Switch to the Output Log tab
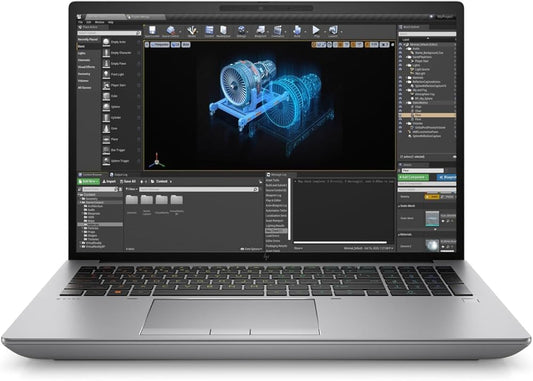This screenshot has height=381, width=533. (119, 175)
